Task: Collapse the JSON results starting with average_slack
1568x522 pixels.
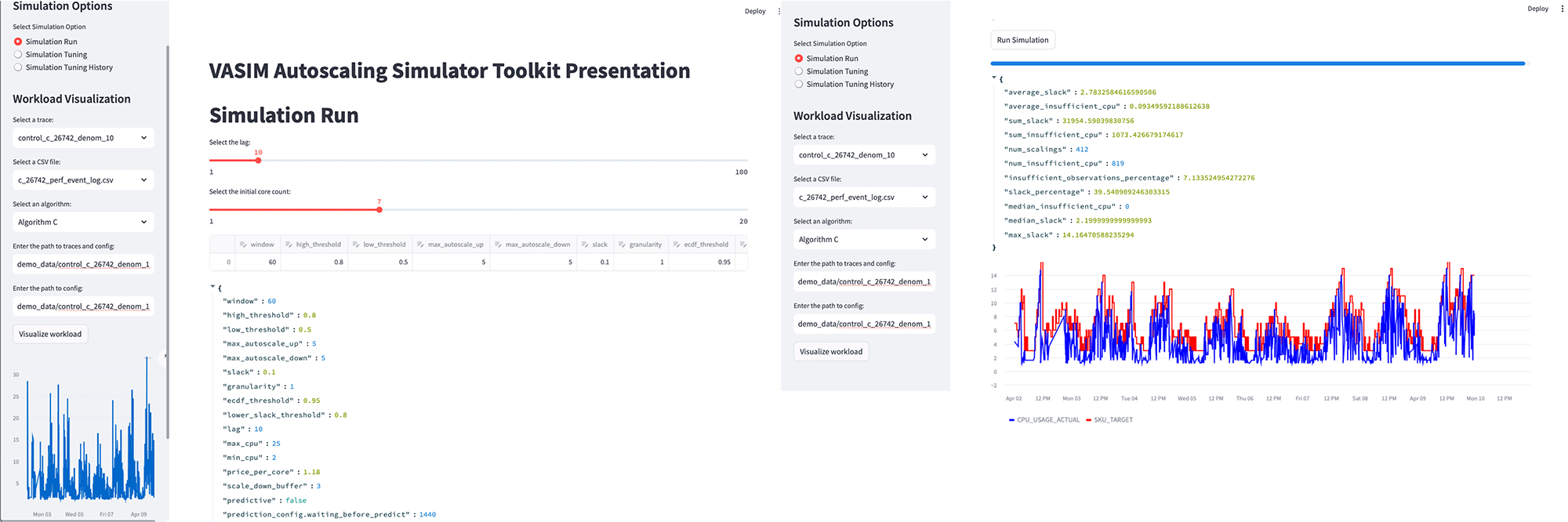Action: point(994,78)
